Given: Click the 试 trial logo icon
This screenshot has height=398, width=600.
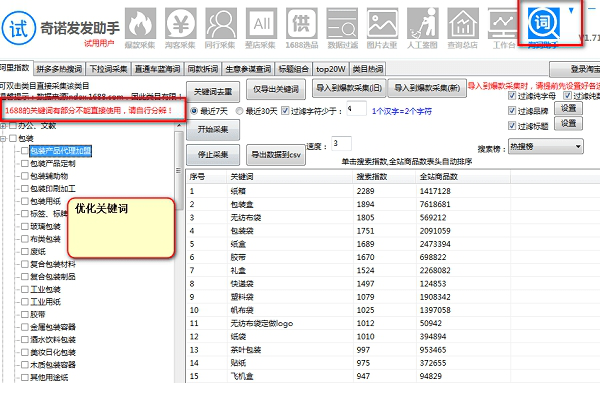Looking at the screenshot, I should pos(19,28).
